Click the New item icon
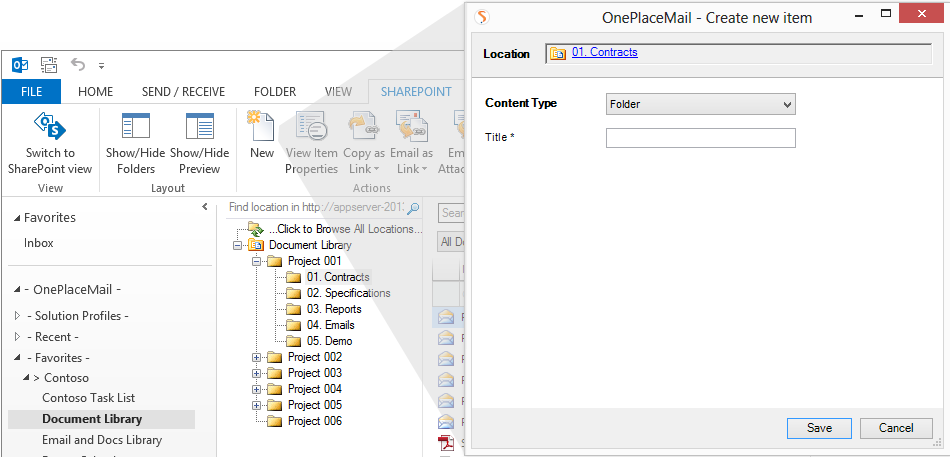 (261, 126)
